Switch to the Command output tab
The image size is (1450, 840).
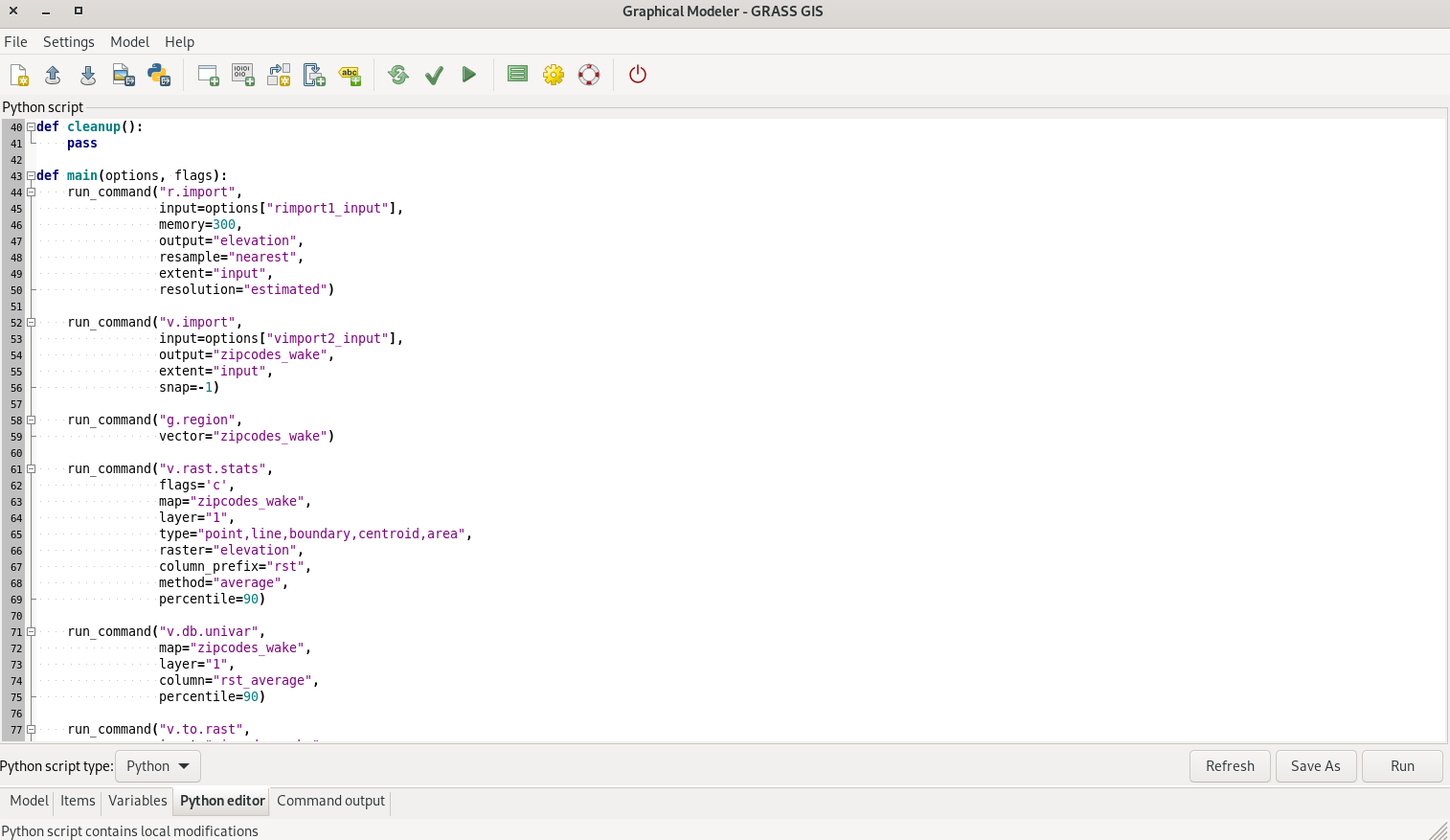[330, 801]
